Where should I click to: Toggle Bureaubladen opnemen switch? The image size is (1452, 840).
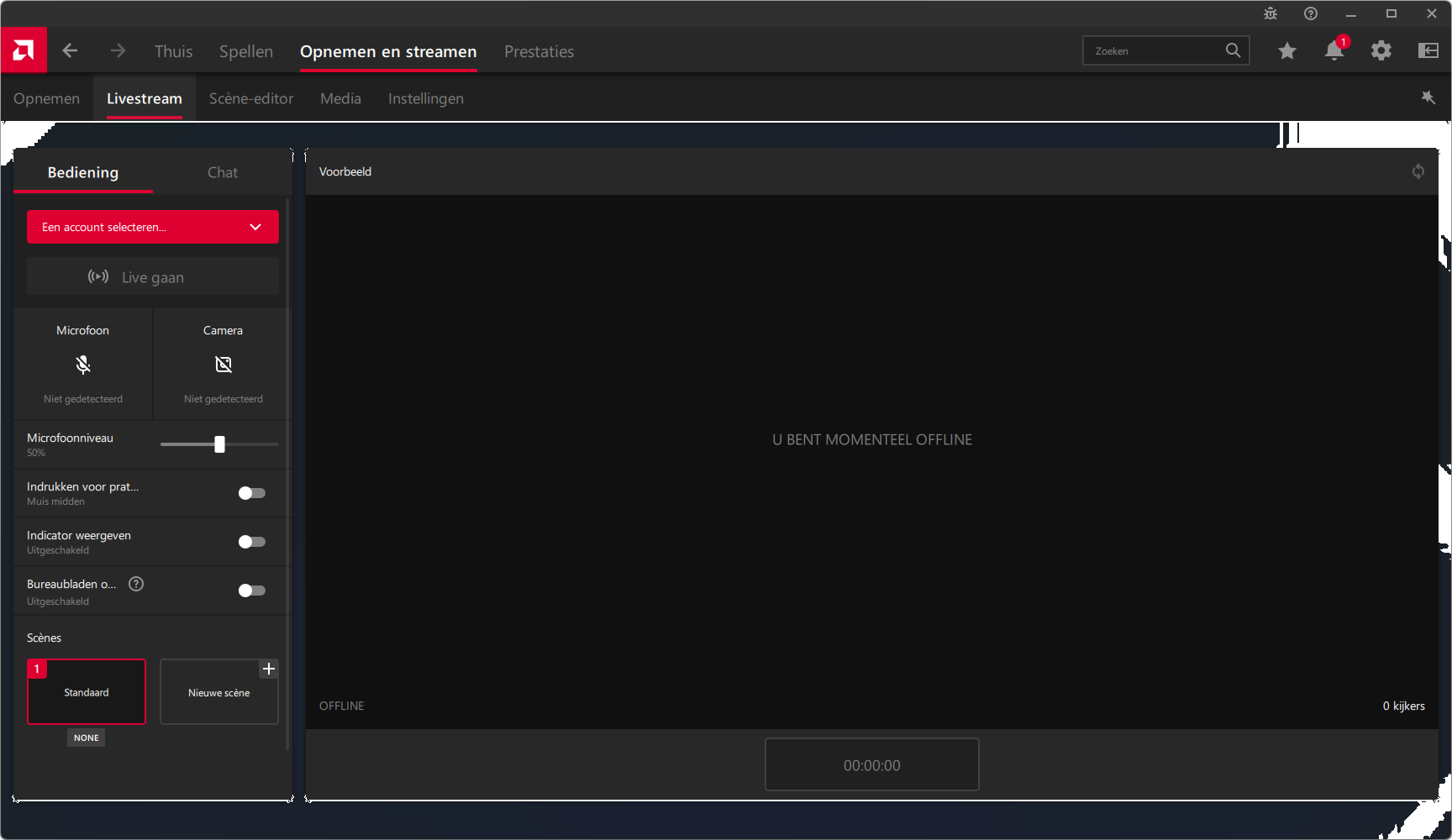[x=251, y=591]
